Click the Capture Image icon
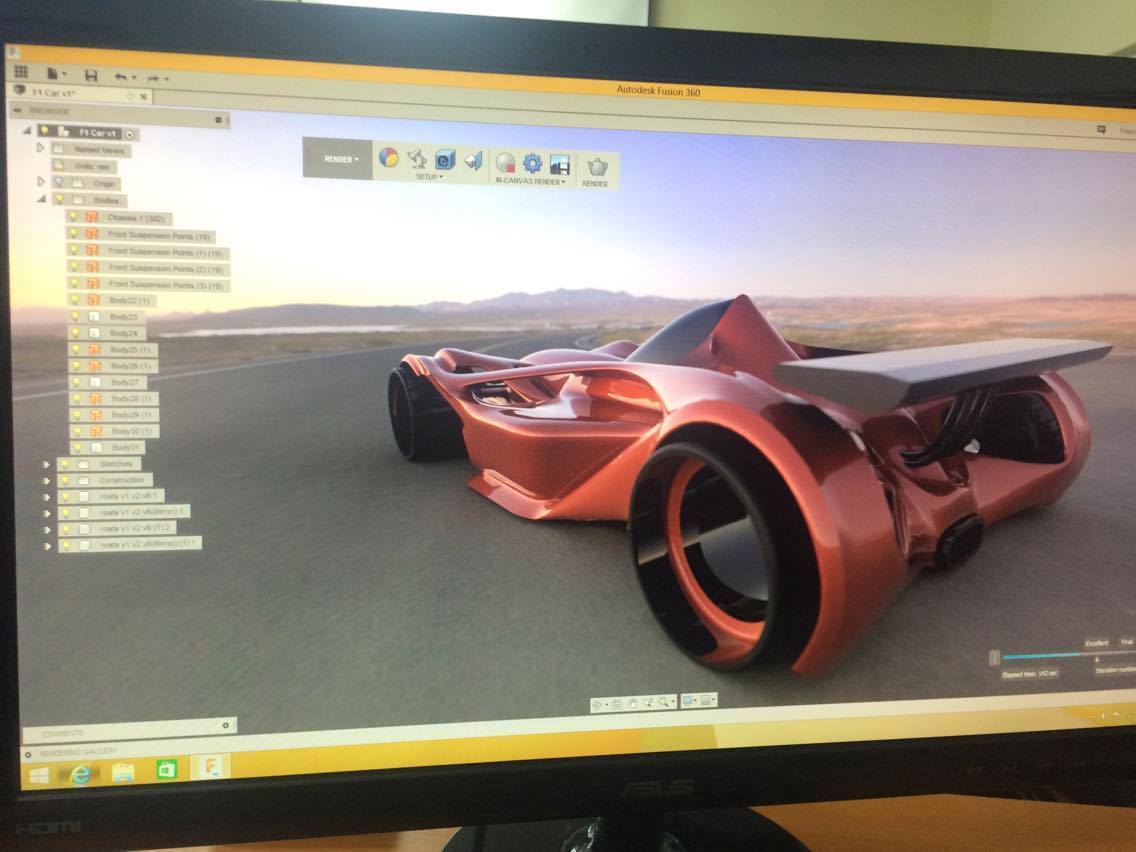This screenshot has width=1136, height=852. point(560,164)
